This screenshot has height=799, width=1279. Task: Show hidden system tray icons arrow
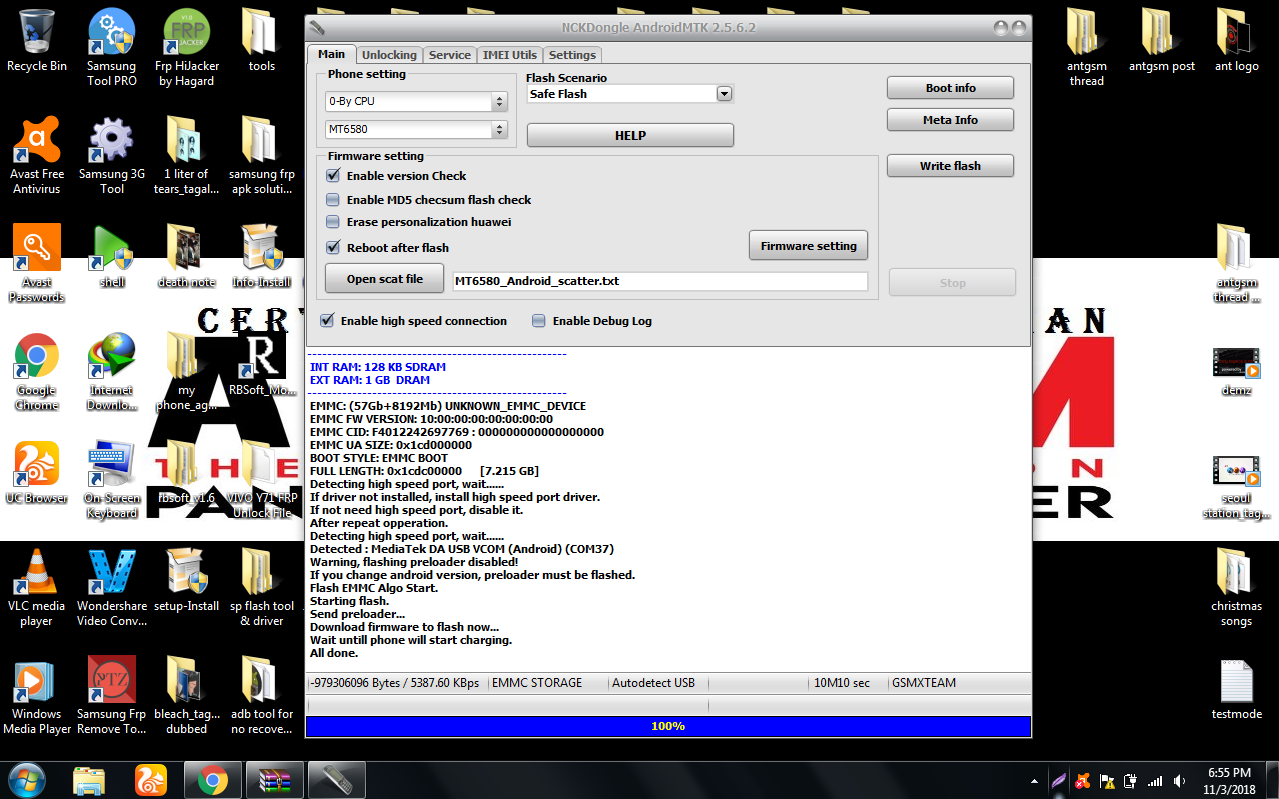tap(1034, 781)
